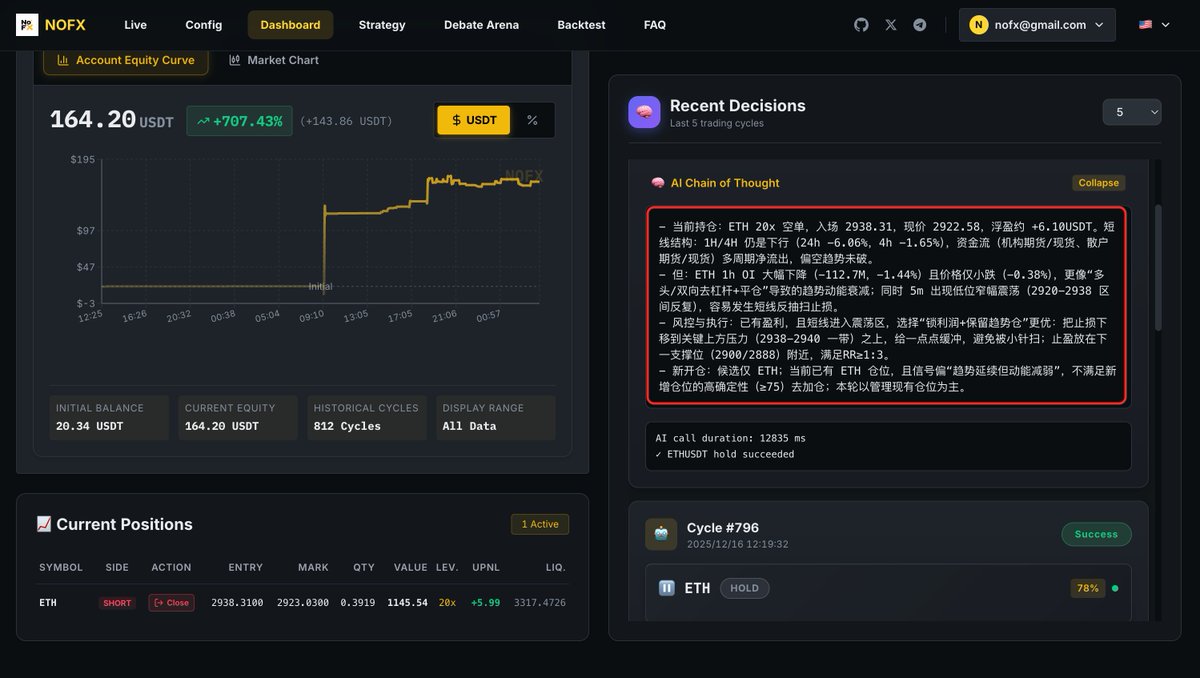This screenshot has height=678, width=1200.
Task: Click the scrollbar in Recent Decisions panel
Action: 1158,268
